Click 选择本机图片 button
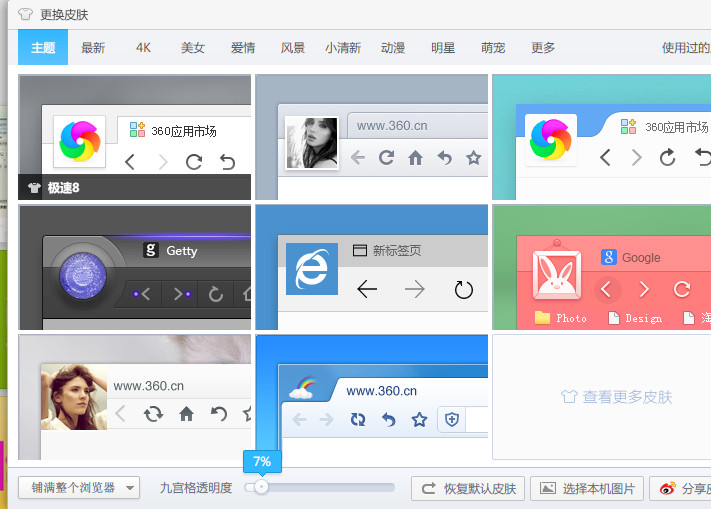711x509 pixels. pyautogui.click(x=587, y=489)
